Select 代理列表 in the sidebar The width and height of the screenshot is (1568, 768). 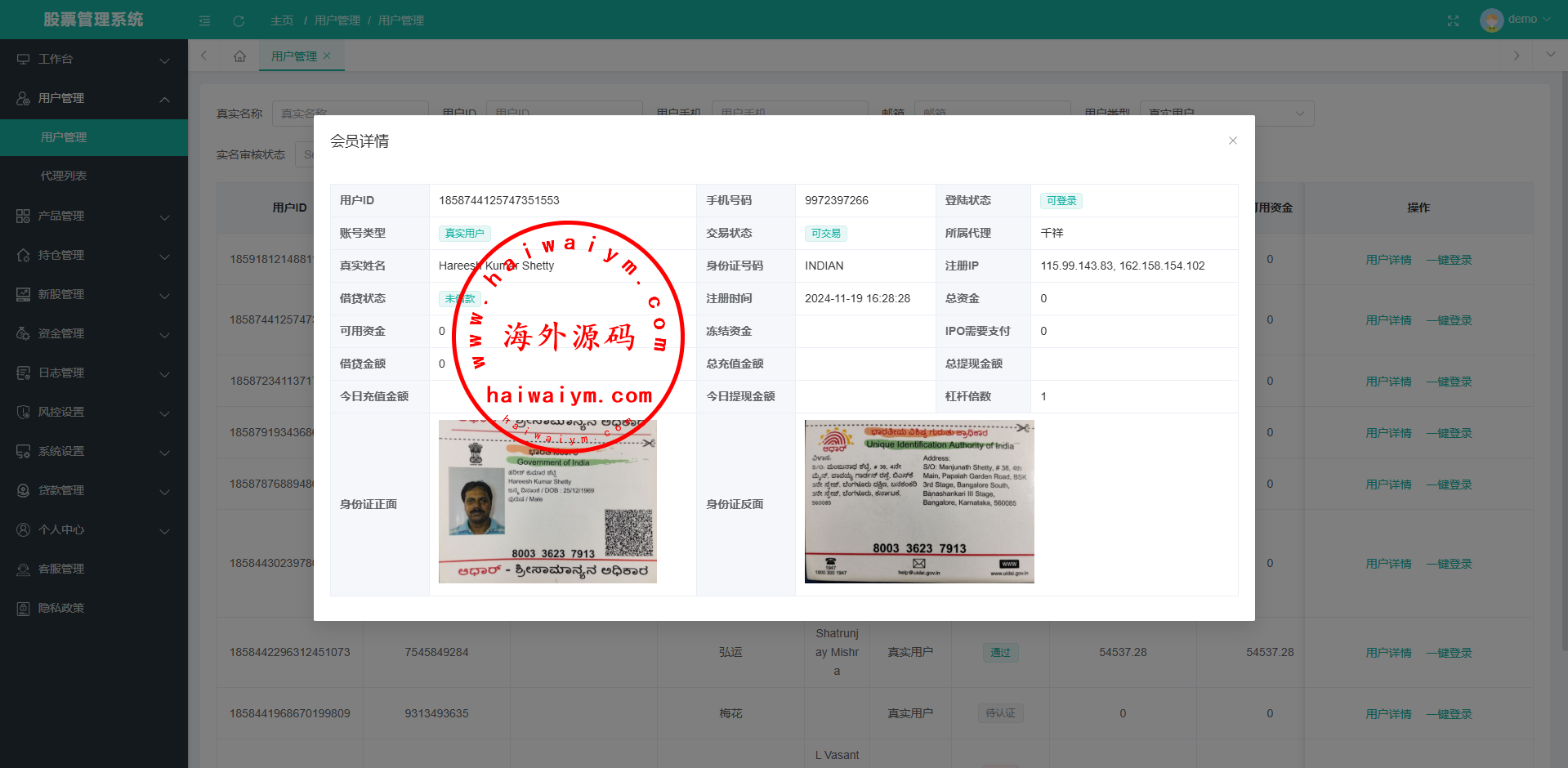click(x=64, y=176)
